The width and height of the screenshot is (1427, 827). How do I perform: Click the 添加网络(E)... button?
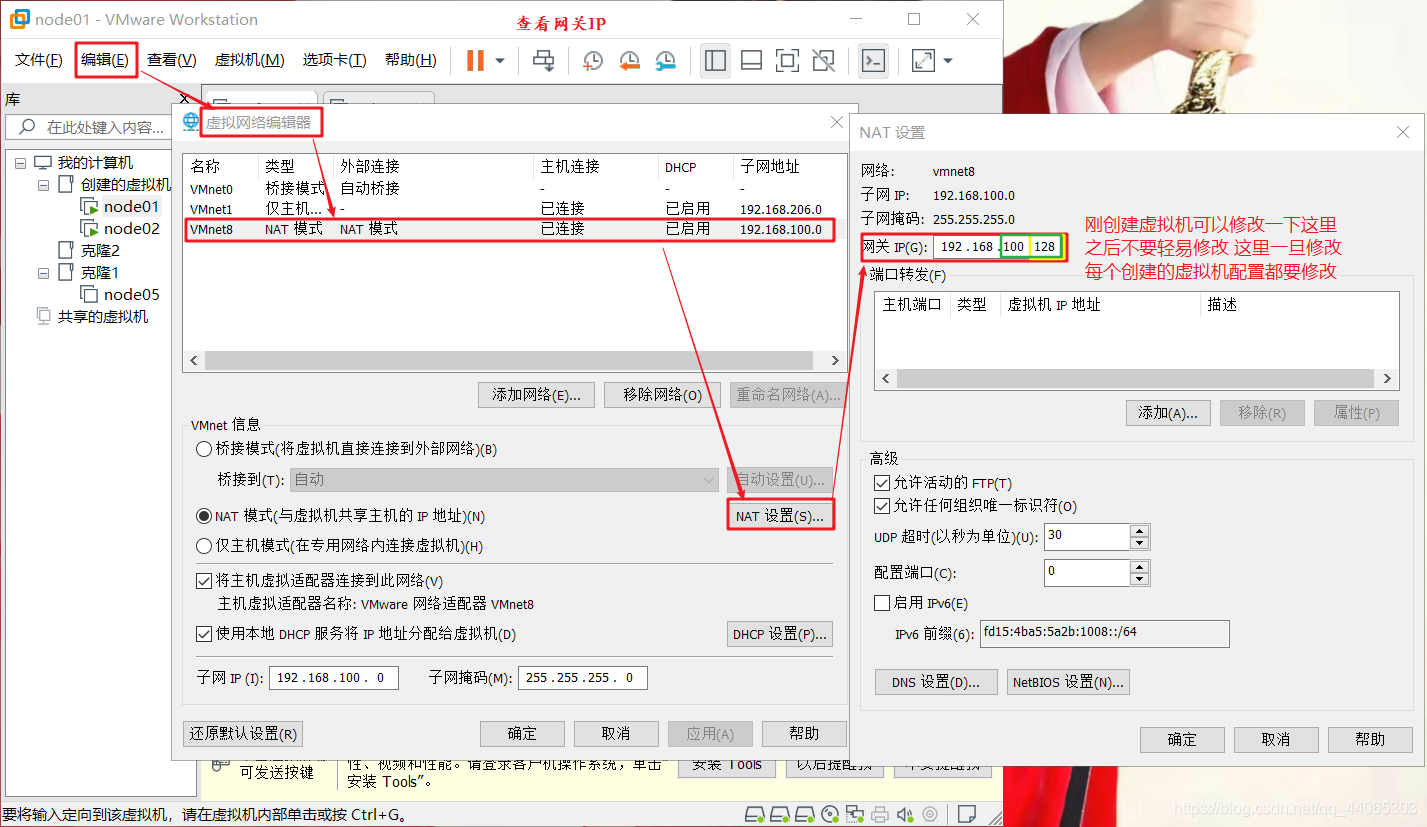tap(537, 394)
